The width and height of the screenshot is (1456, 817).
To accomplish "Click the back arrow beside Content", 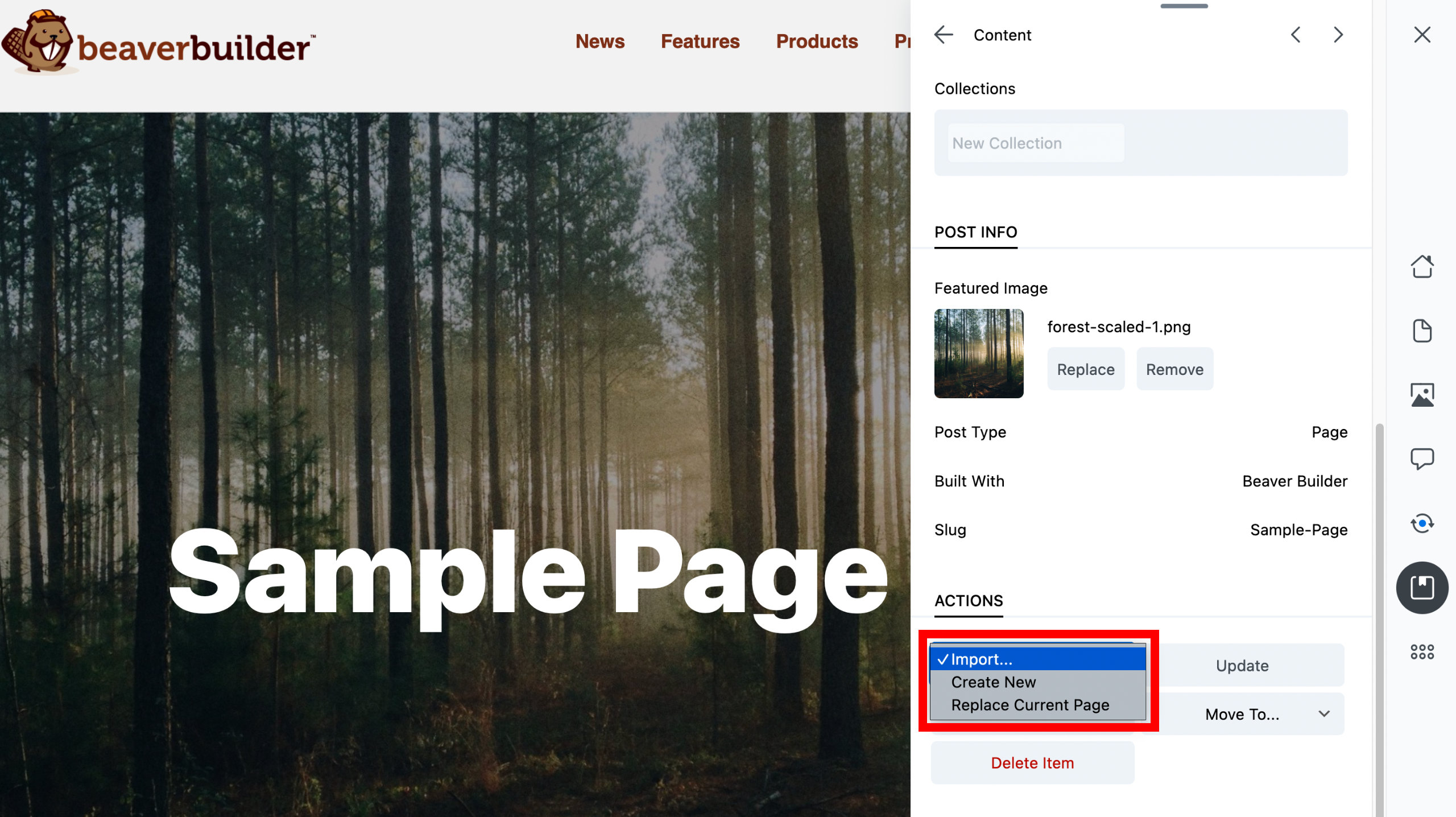I will point(944,35).
